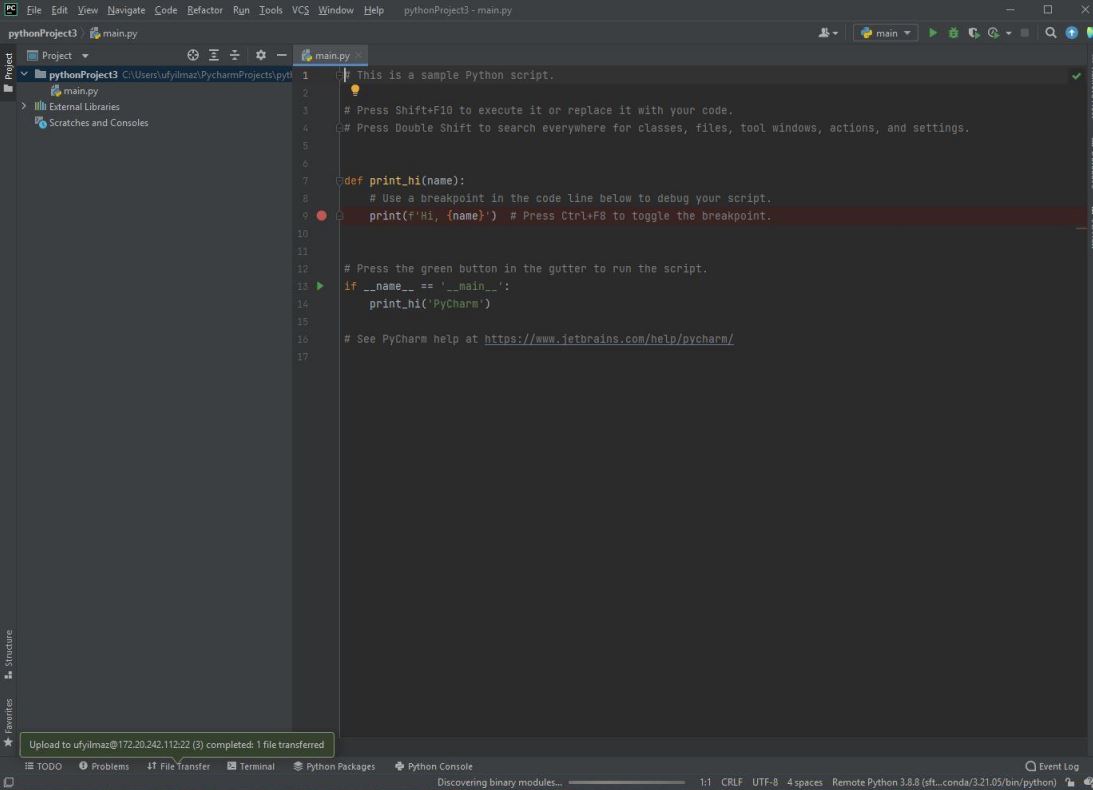Run the main configuration
Image resolution: width=1093 pixels, height=790 pixels.
933,32
